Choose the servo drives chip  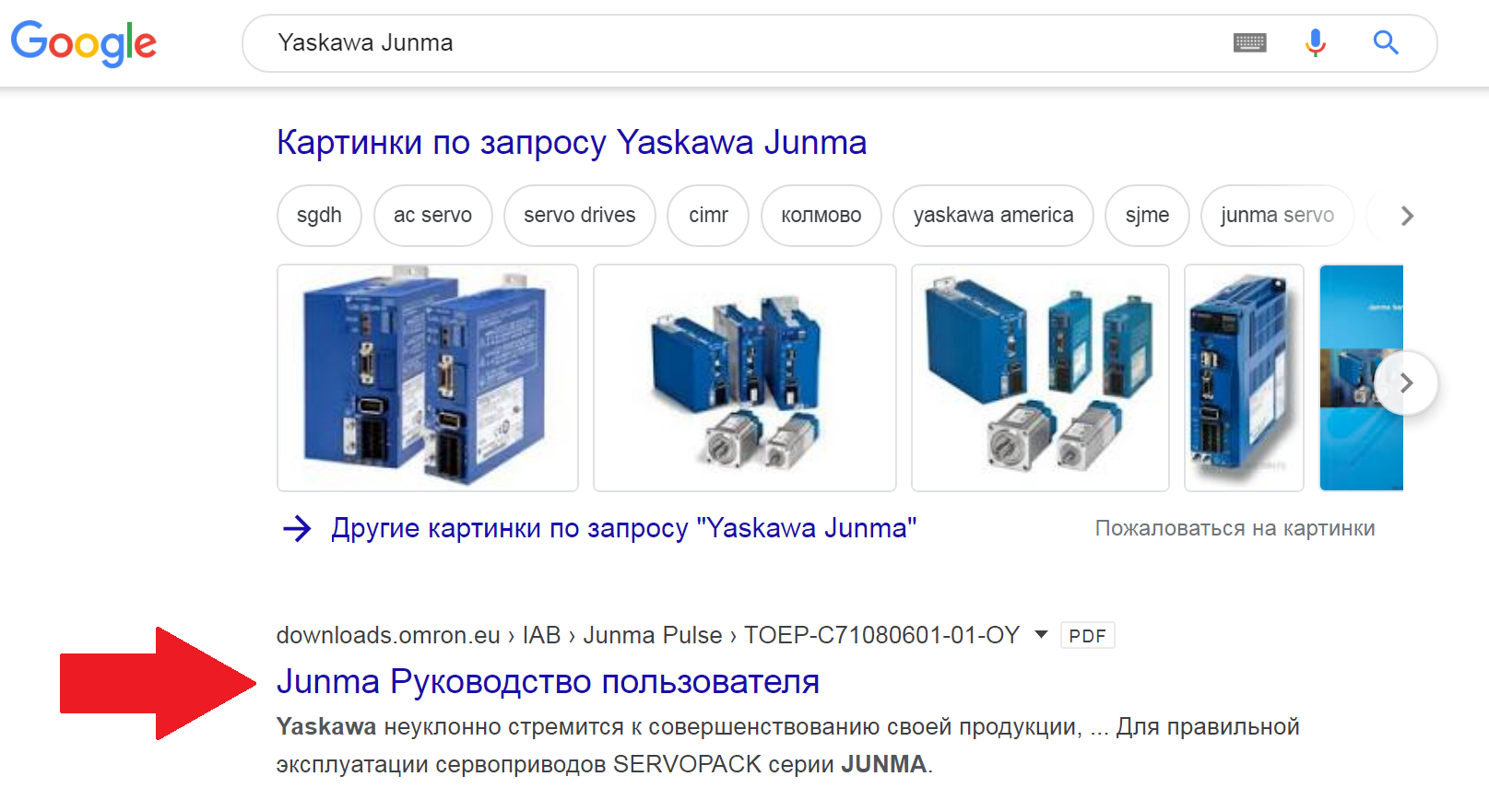(579, 216)
